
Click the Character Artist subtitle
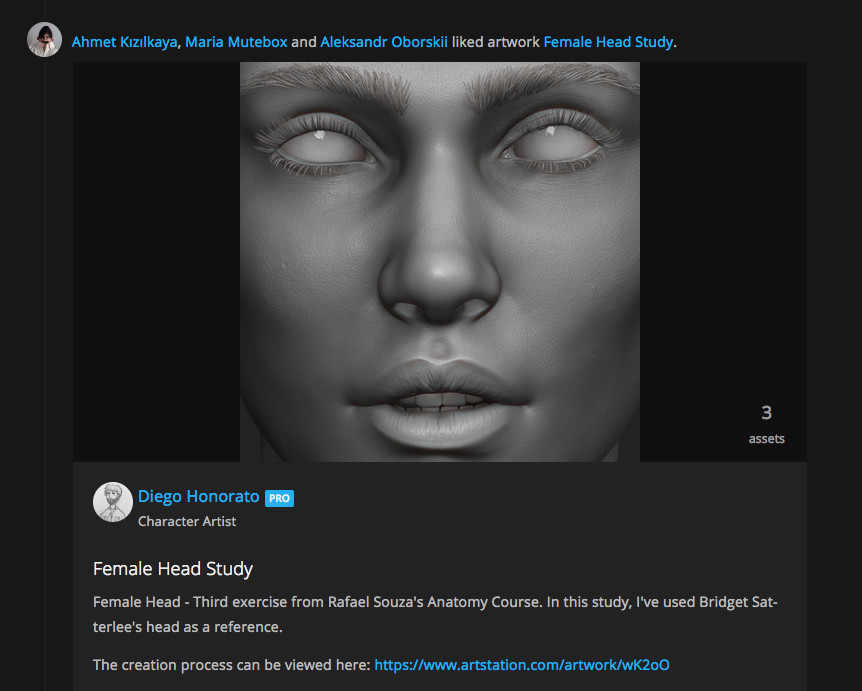coord(187,521)
